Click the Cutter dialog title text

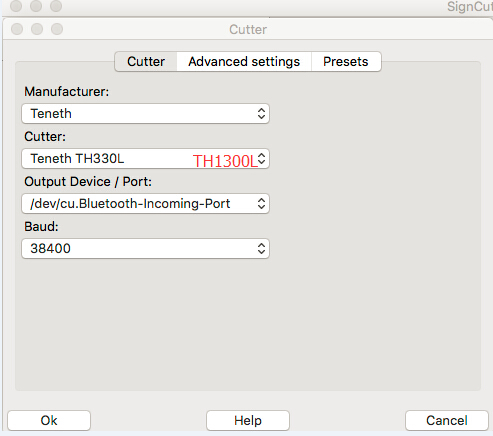coord(248,30)
